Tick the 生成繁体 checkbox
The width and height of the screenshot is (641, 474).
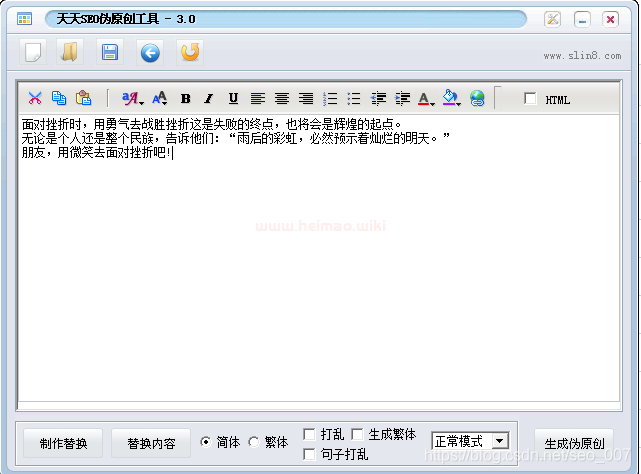coord(357,435)
